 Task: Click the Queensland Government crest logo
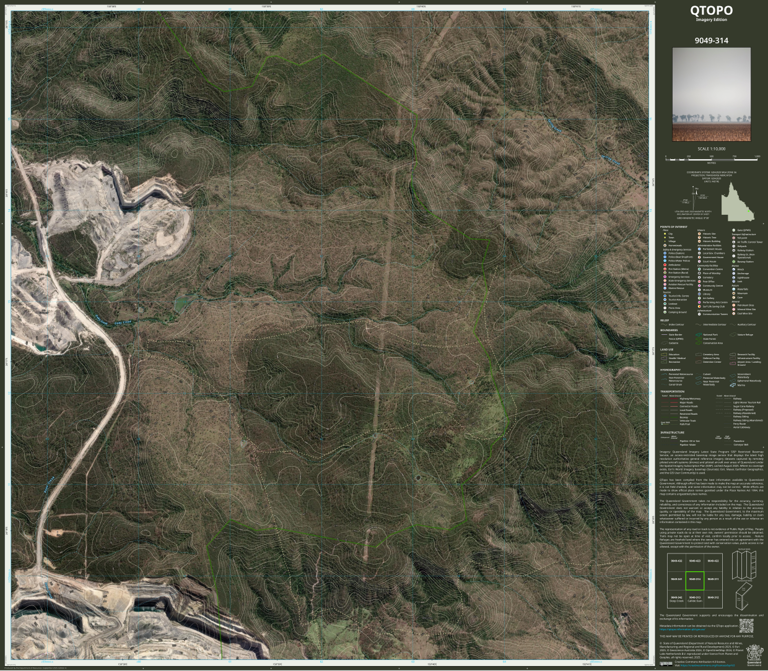pyautogui.click(x=754, y=656)
